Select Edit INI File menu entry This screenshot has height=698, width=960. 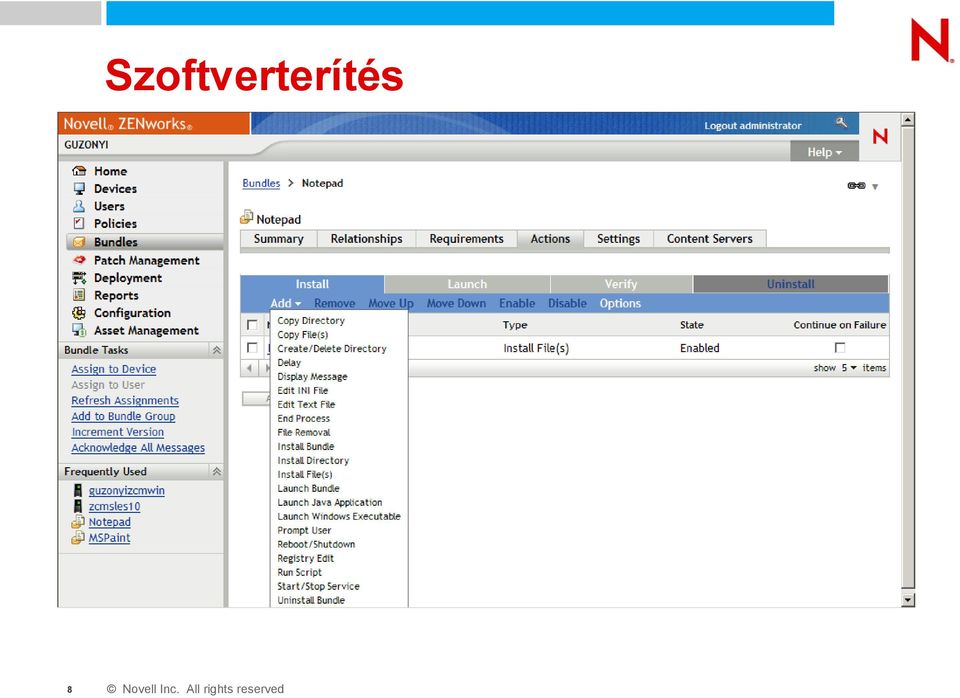302,391
